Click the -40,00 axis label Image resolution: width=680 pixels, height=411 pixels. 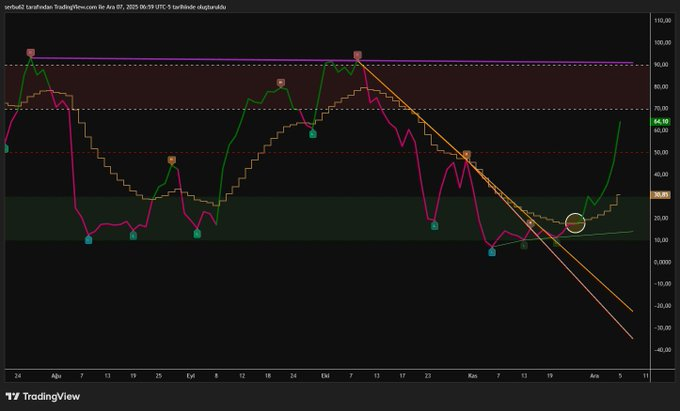(662, 350)
